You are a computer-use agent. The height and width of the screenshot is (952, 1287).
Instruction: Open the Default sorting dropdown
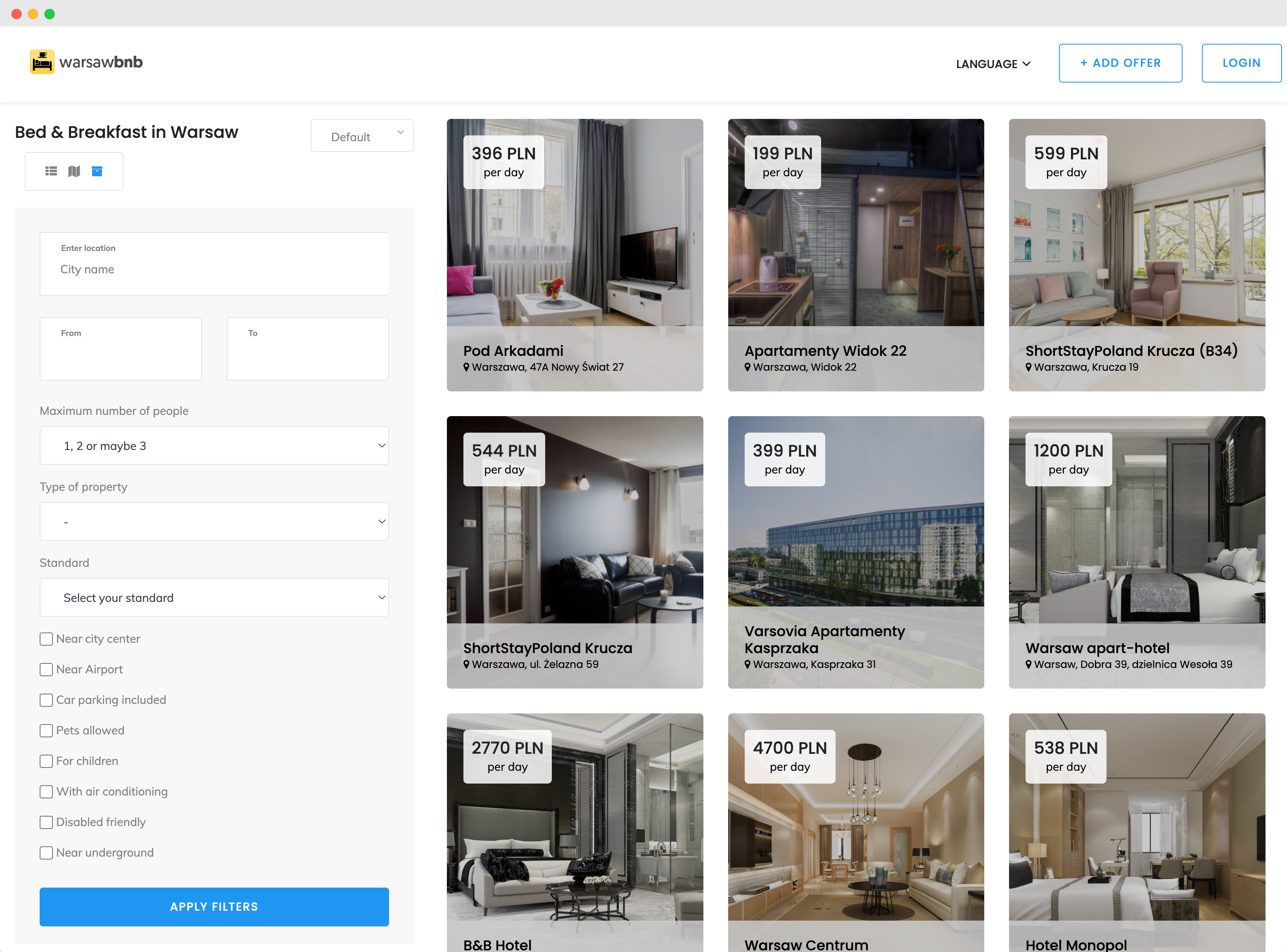pyautogui.click(x=361, y=136)
